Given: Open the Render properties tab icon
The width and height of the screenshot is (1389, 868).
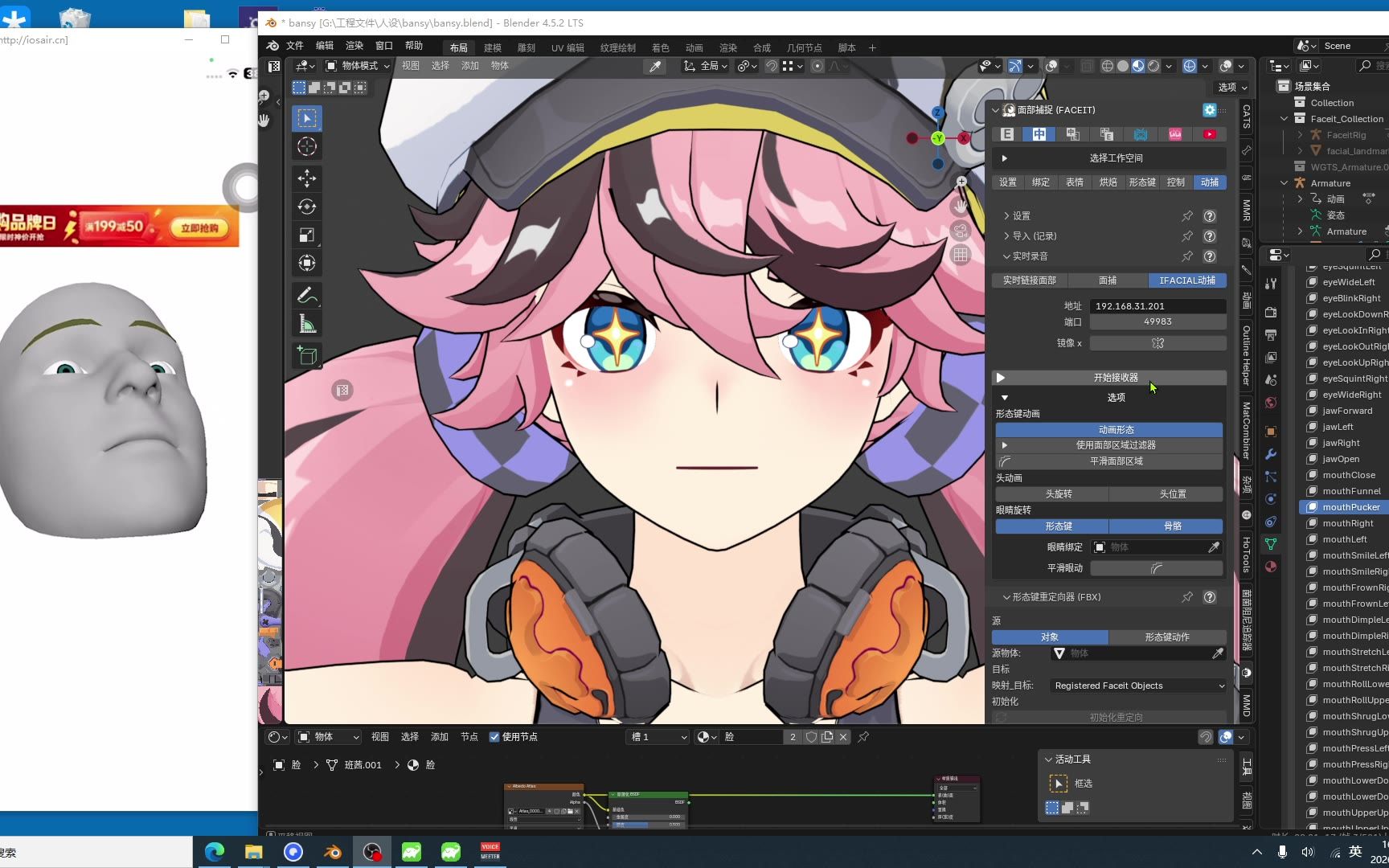Looking at the screenshot, I should [x=1271, y=312].
